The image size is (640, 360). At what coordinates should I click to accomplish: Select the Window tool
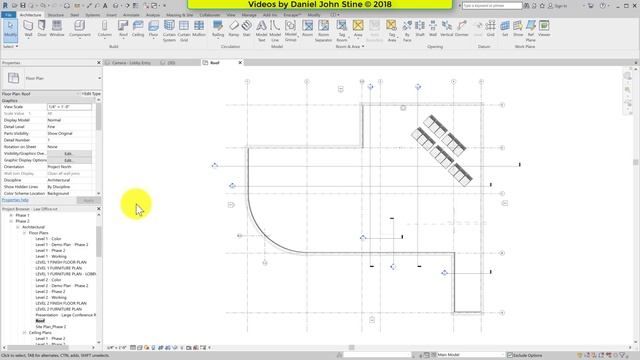pos(57,29)
